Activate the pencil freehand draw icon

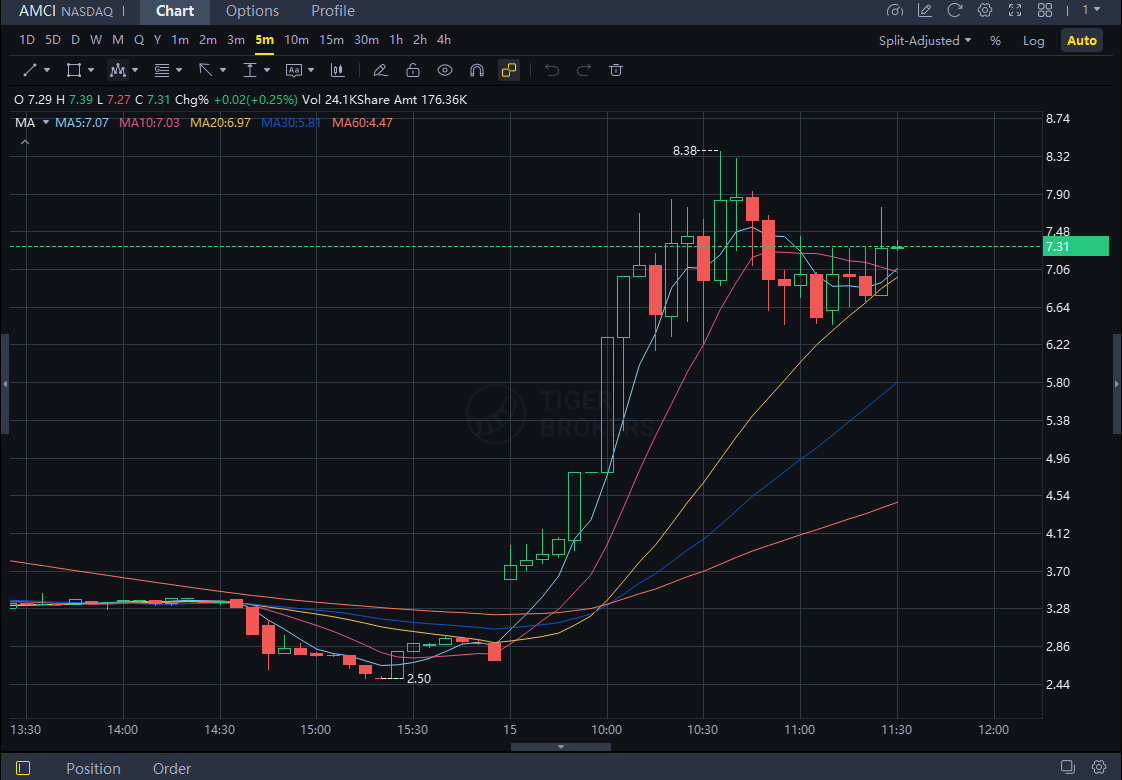[x=380, y=70]
